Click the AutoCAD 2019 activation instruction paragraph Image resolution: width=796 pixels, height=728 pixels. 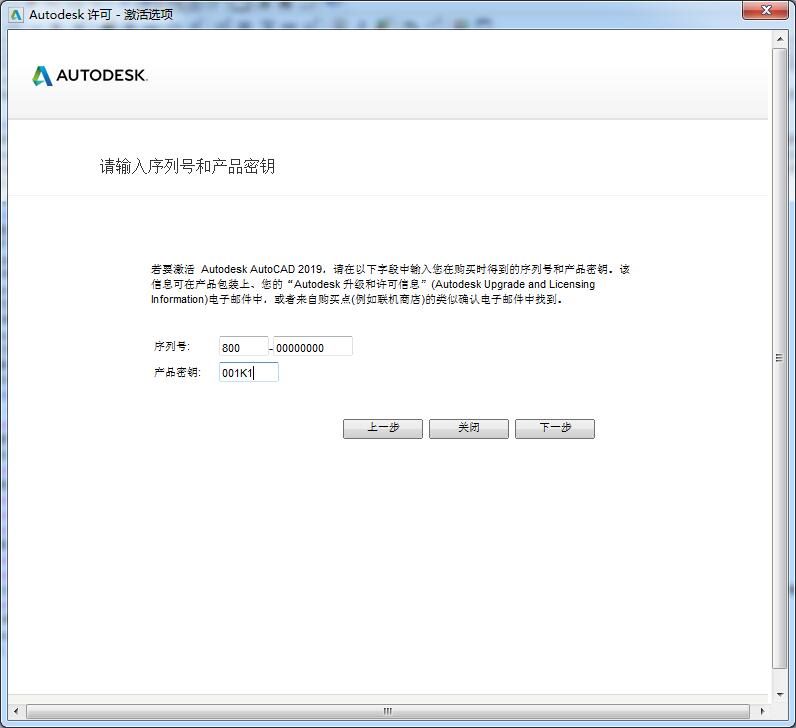pos(390,284)
